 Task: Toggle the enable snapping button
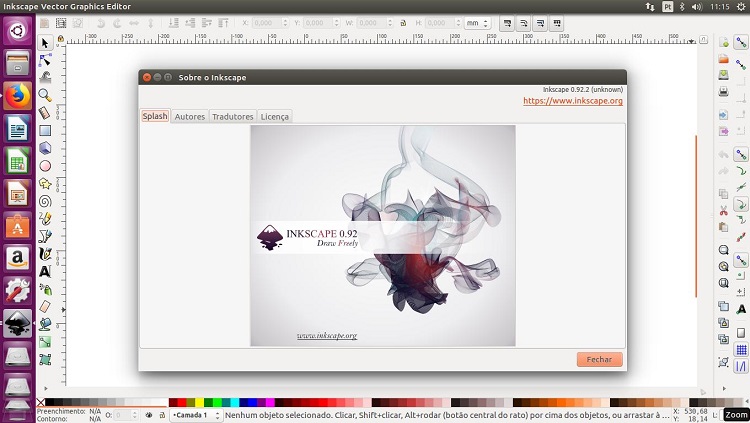741,43
